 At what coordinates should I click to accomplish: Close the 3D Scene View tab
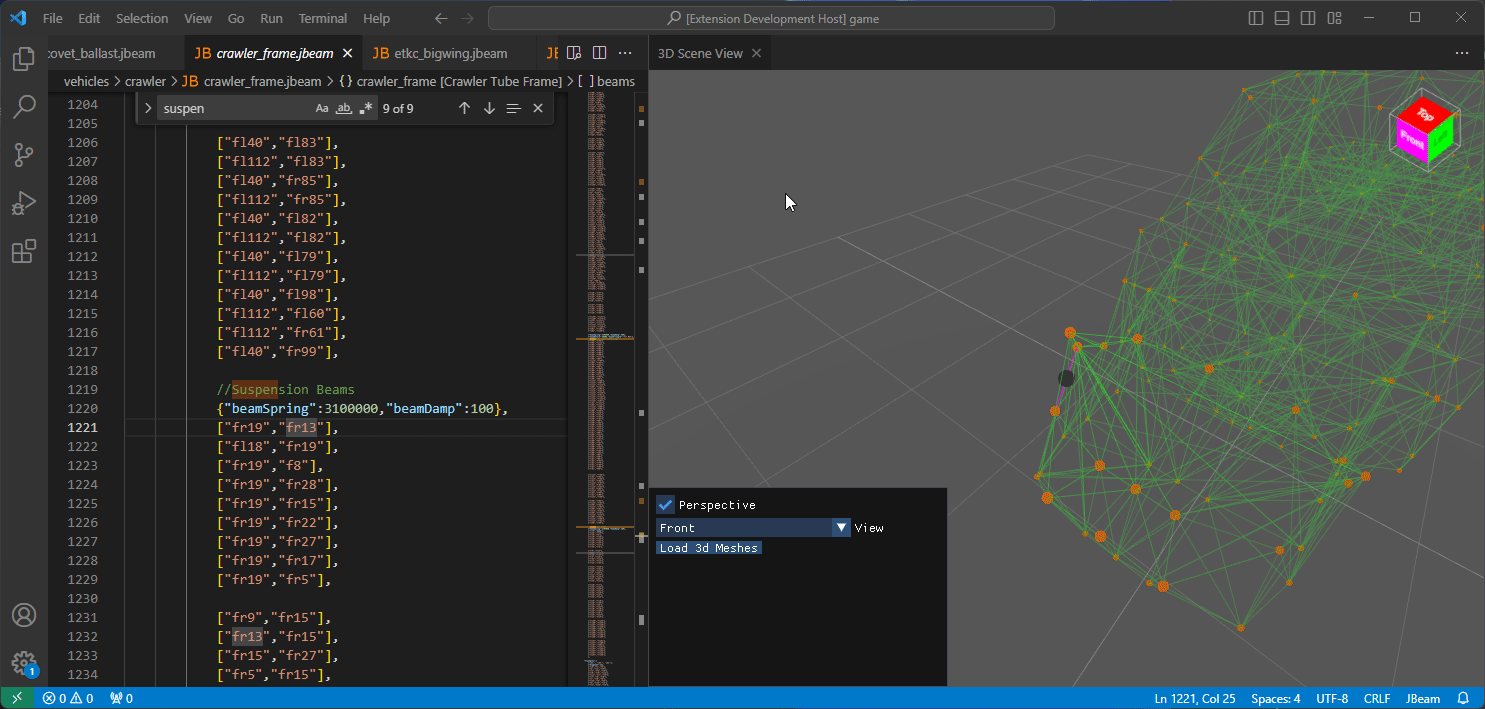pyautogui.click(x=757, y=53)
